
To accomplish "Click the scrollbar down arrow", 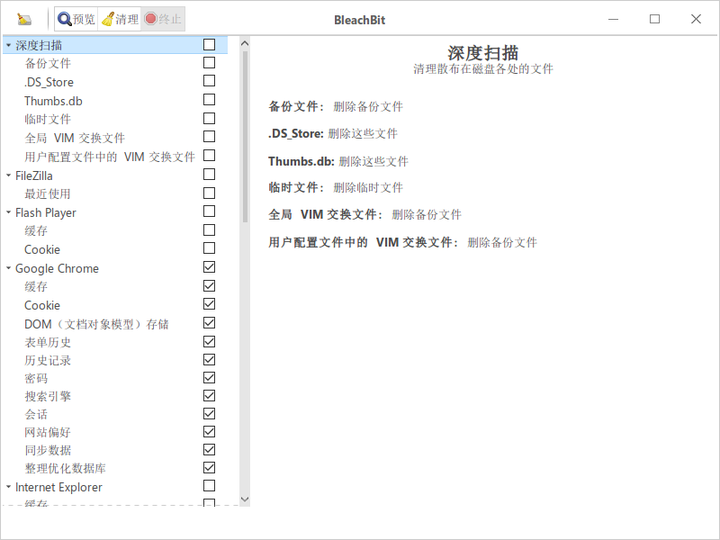I will 245,500.
